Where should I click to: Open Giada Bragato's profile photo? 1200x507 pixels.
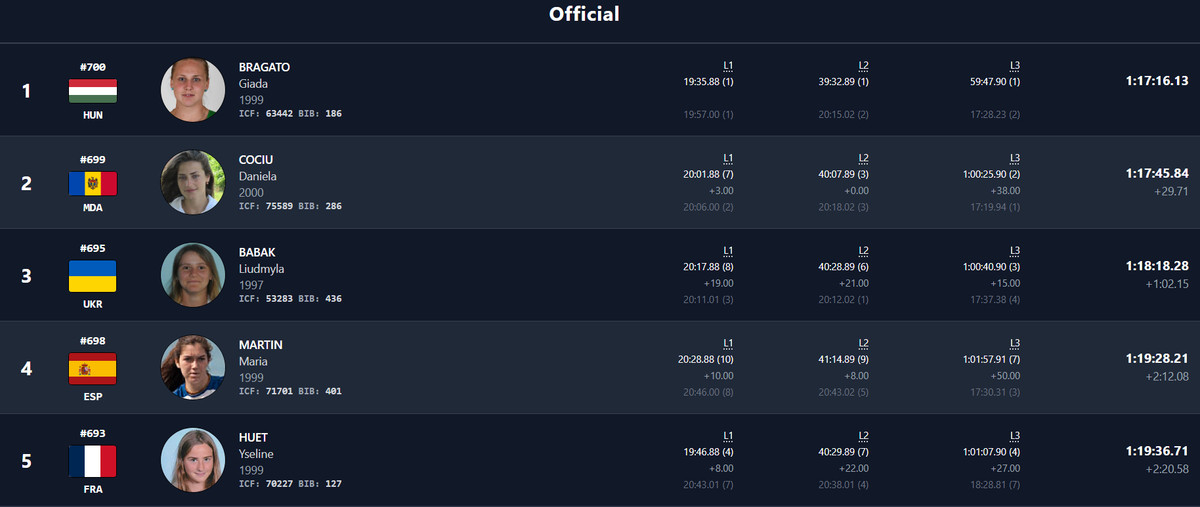[x=193, y=90]
